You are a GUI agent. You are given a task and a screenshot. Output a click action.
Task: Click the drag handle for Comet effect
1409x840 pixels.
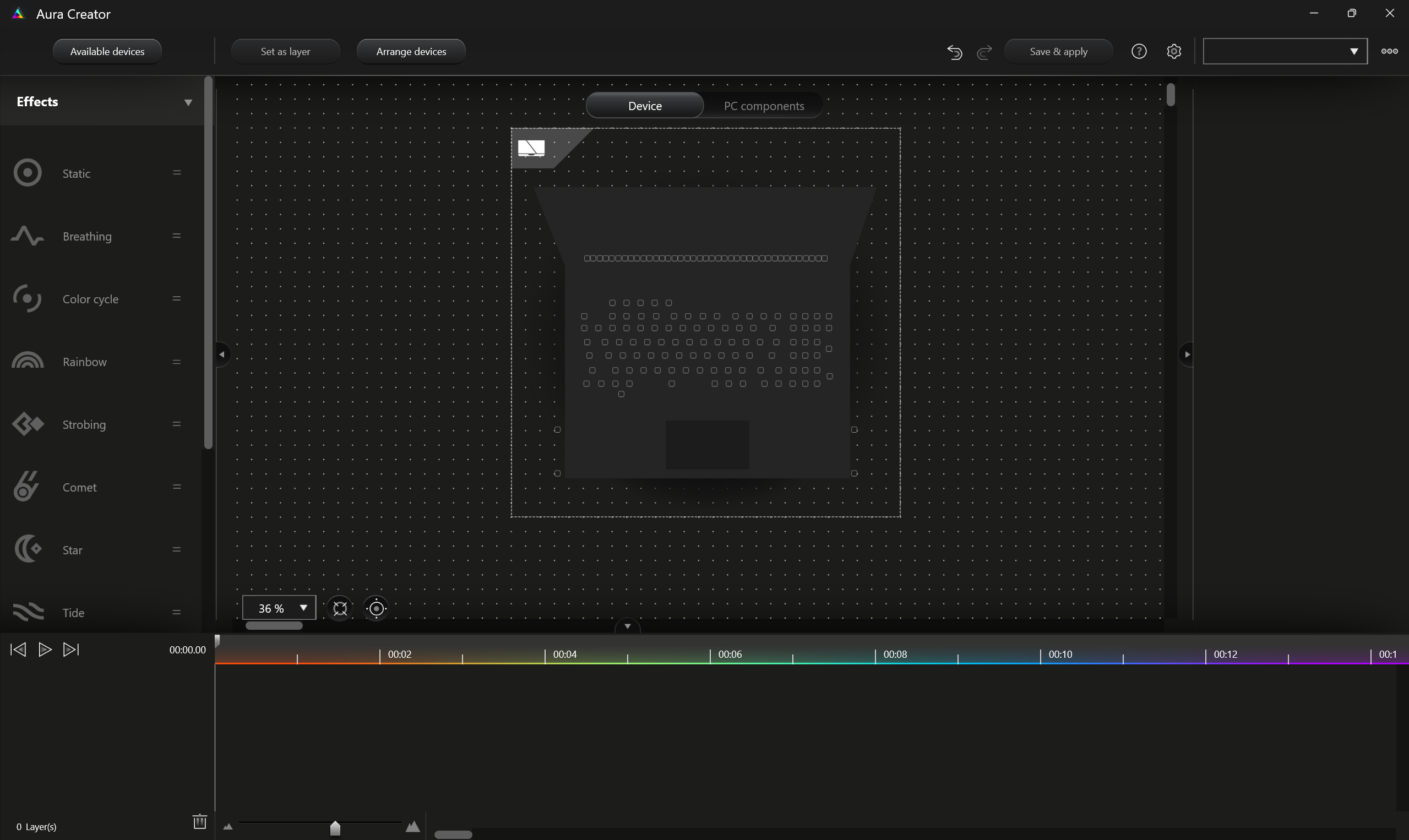177,487
